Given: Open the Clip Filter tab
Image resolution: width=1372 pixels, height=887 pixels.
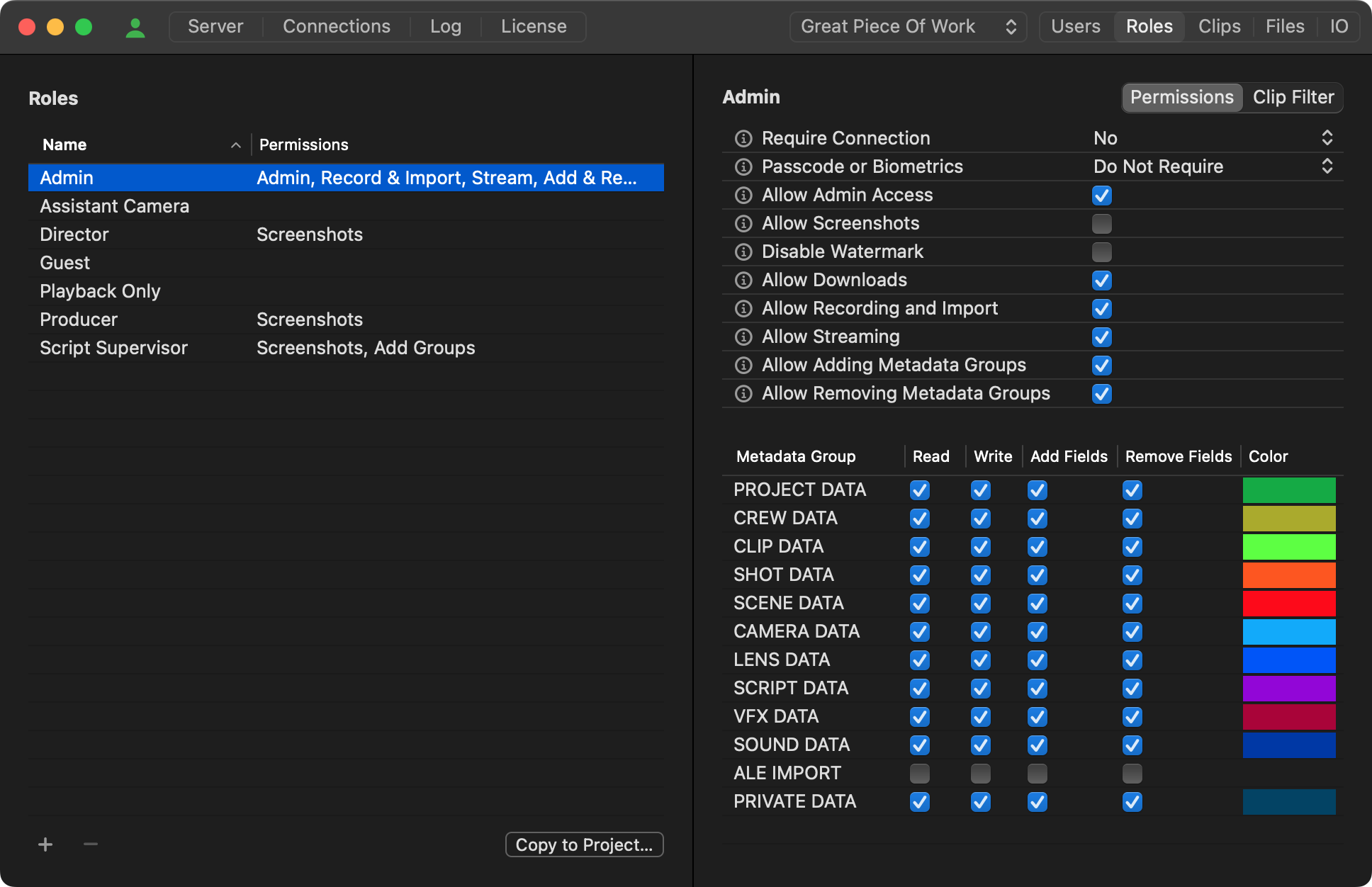Looking at the screenshot, I should coord(1293,97).
